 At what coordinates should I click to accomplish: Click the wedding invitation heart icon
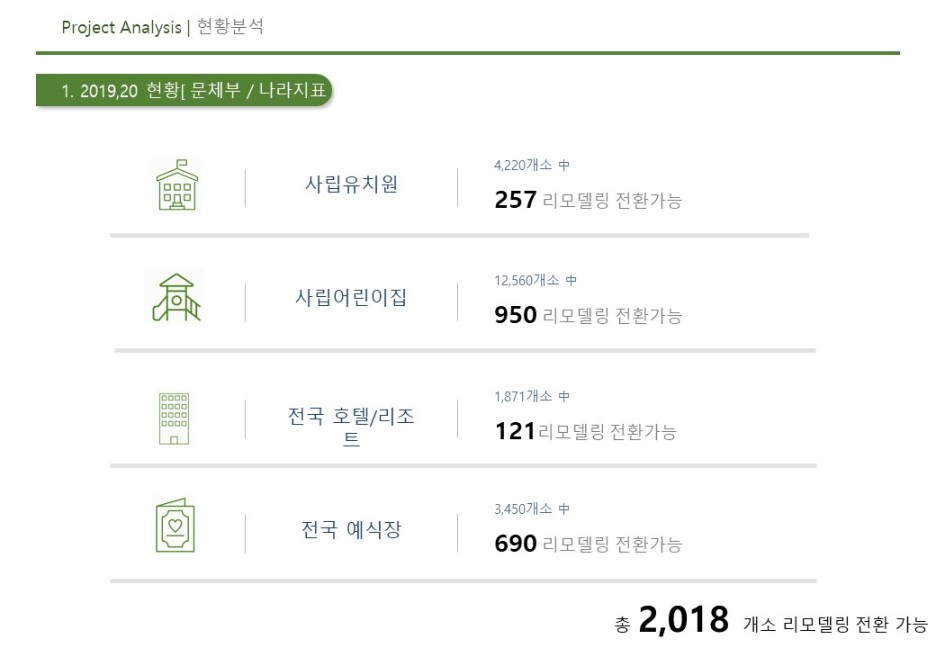coord(175,526)
